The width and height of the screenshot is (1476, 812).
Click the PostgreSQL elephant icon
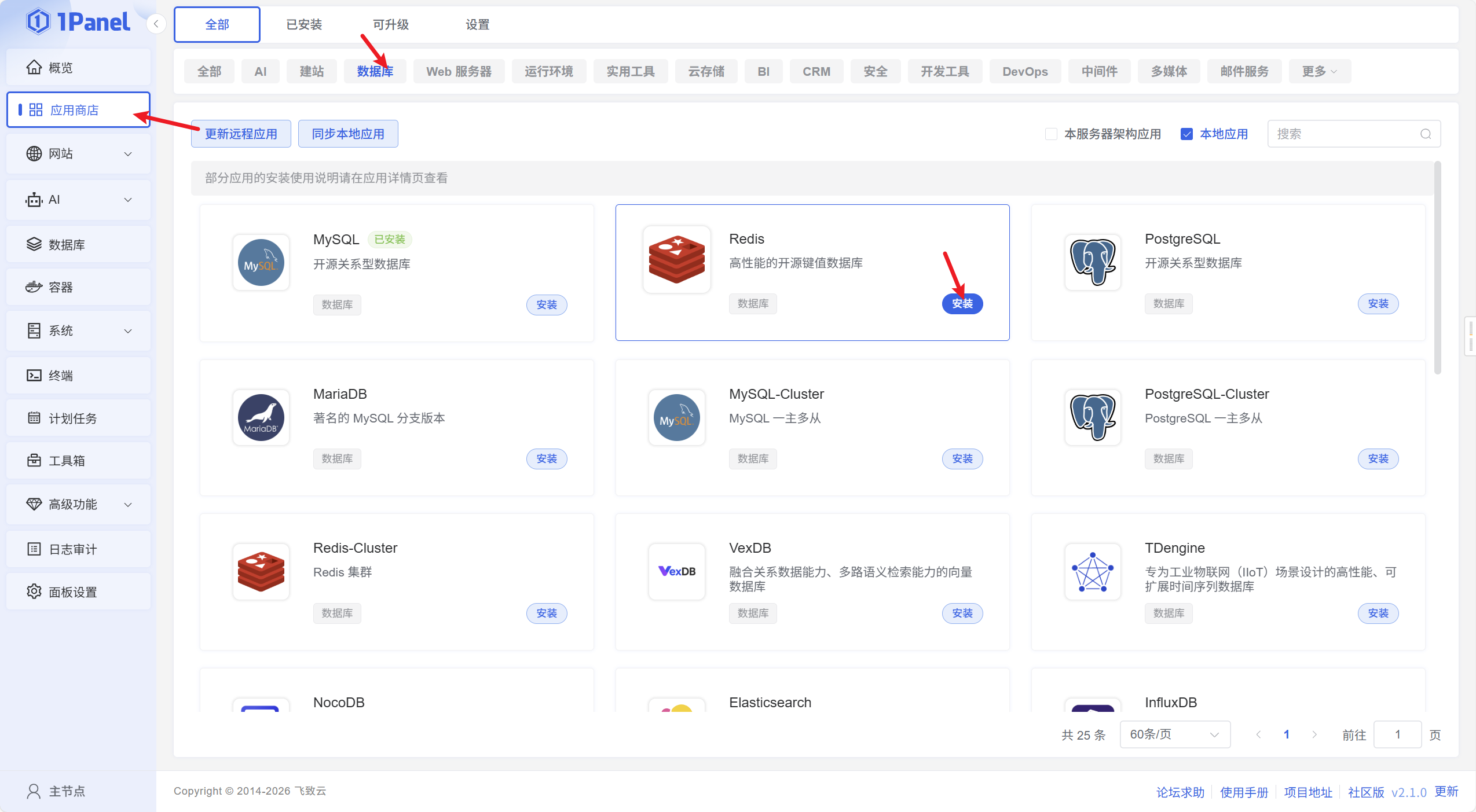[1092, 262]
